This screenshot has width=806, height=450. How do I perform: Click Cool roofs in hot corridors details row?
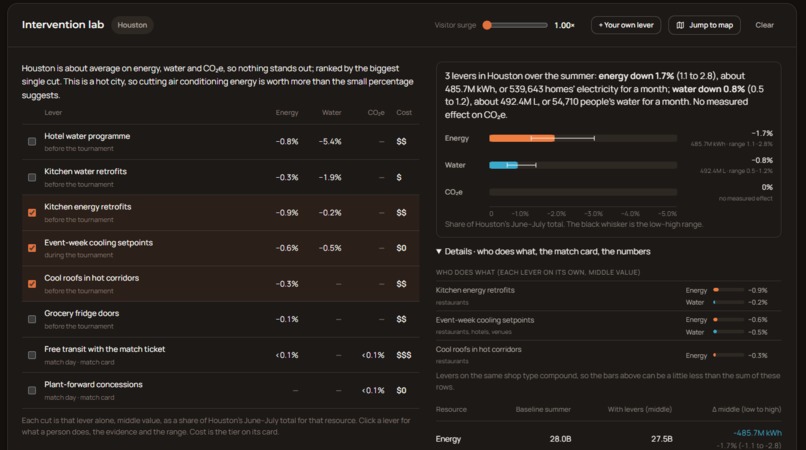pos(609,355)
